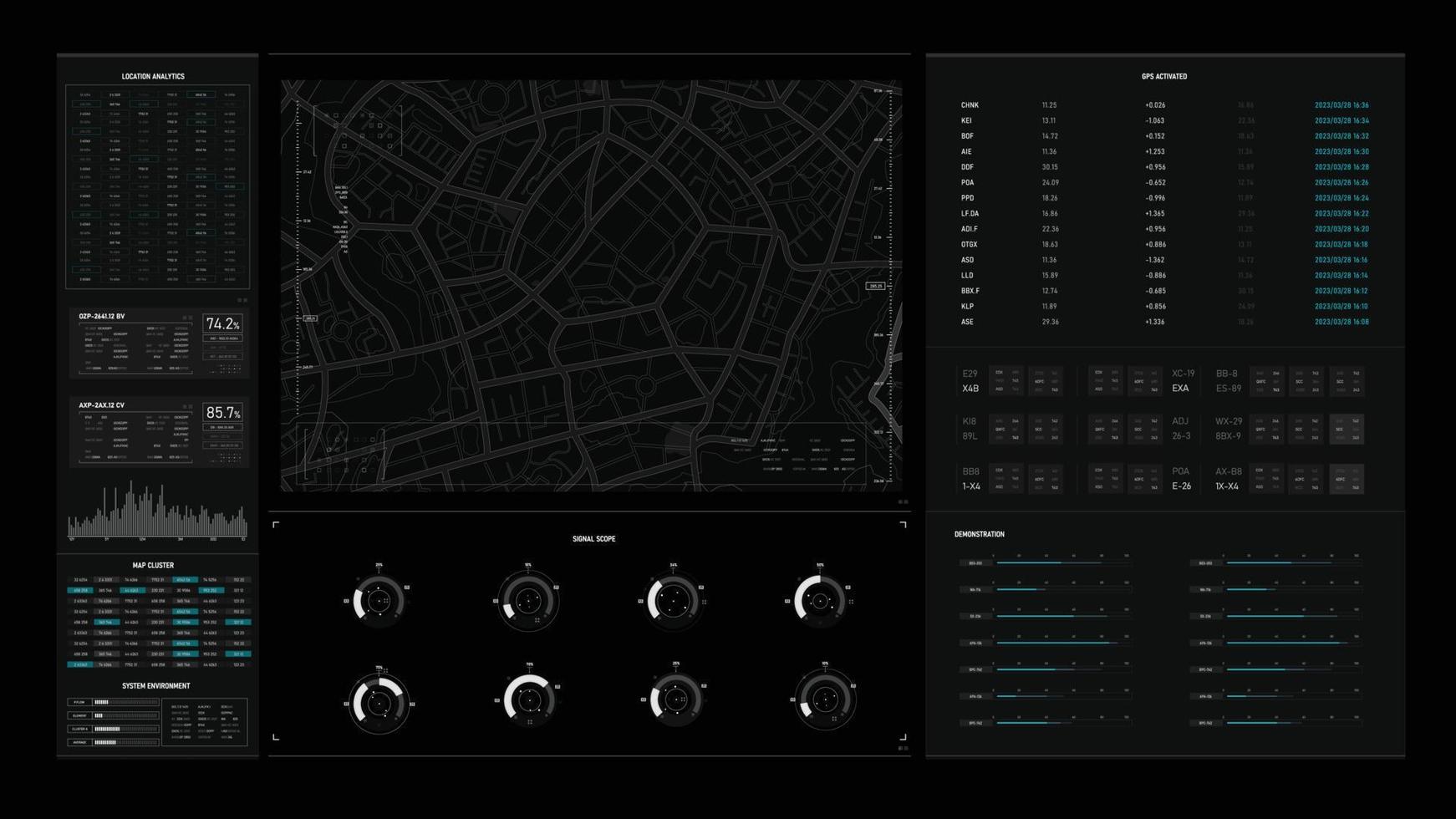Click the 74.2% readout box
1456x819 pixels.
[222, 324]
